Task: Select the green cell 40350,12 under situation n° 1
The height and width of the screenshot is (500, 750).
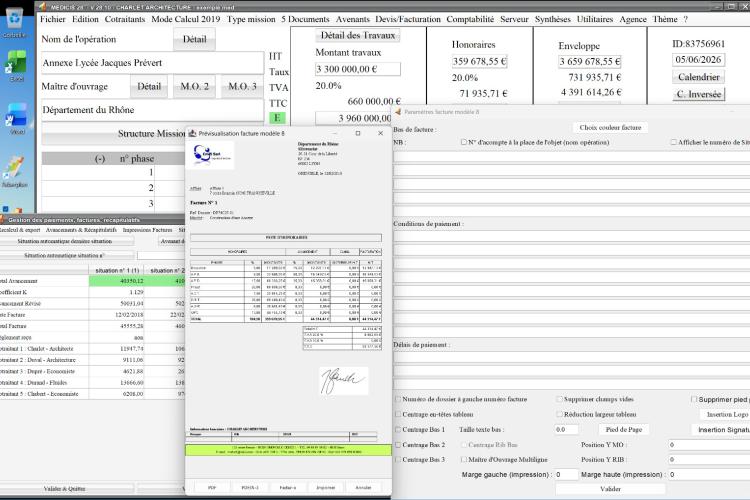Action: point(116,281)
